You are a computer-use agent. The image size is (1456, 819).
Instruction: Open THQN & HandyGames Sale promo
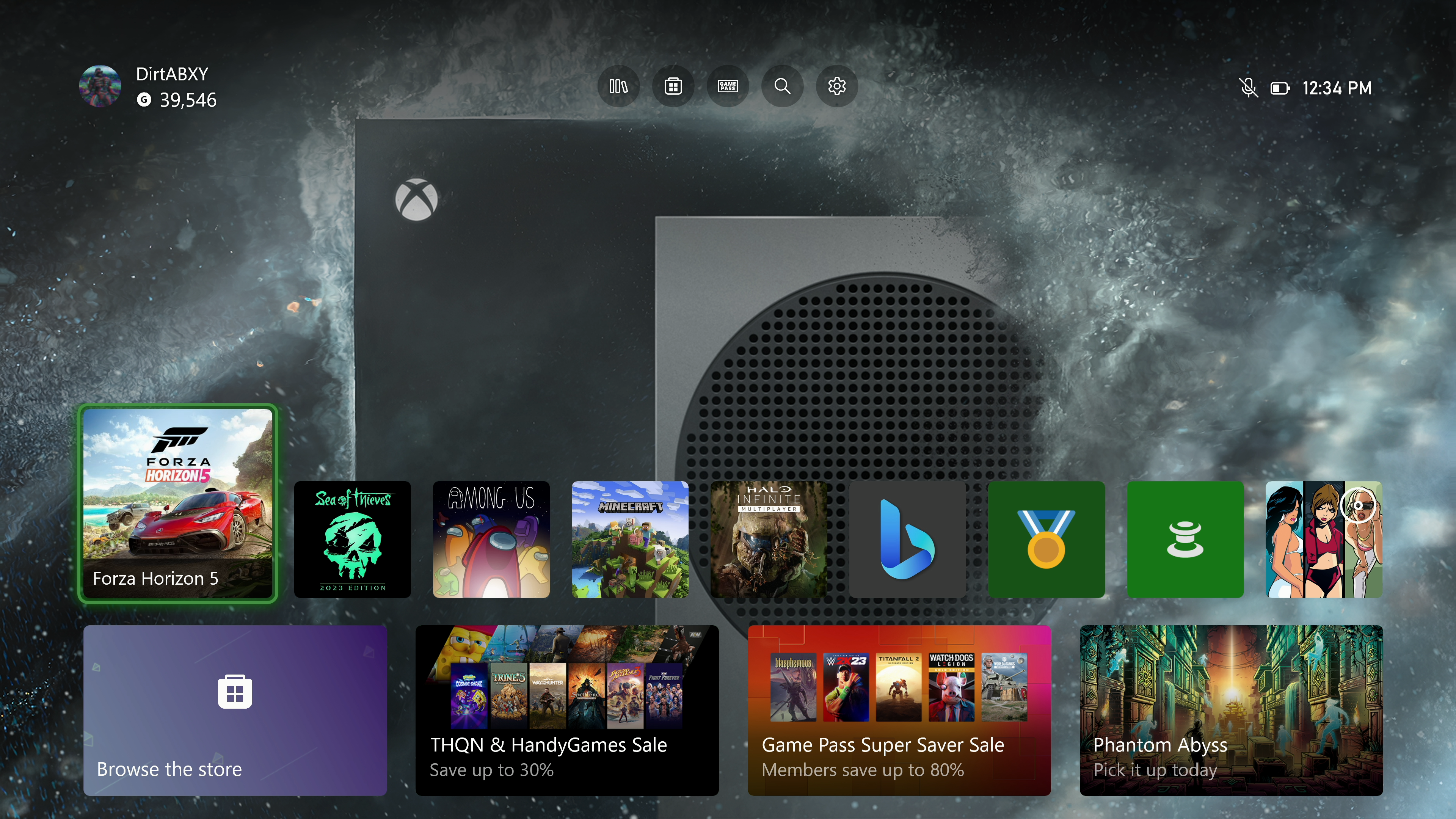(566, 710)
